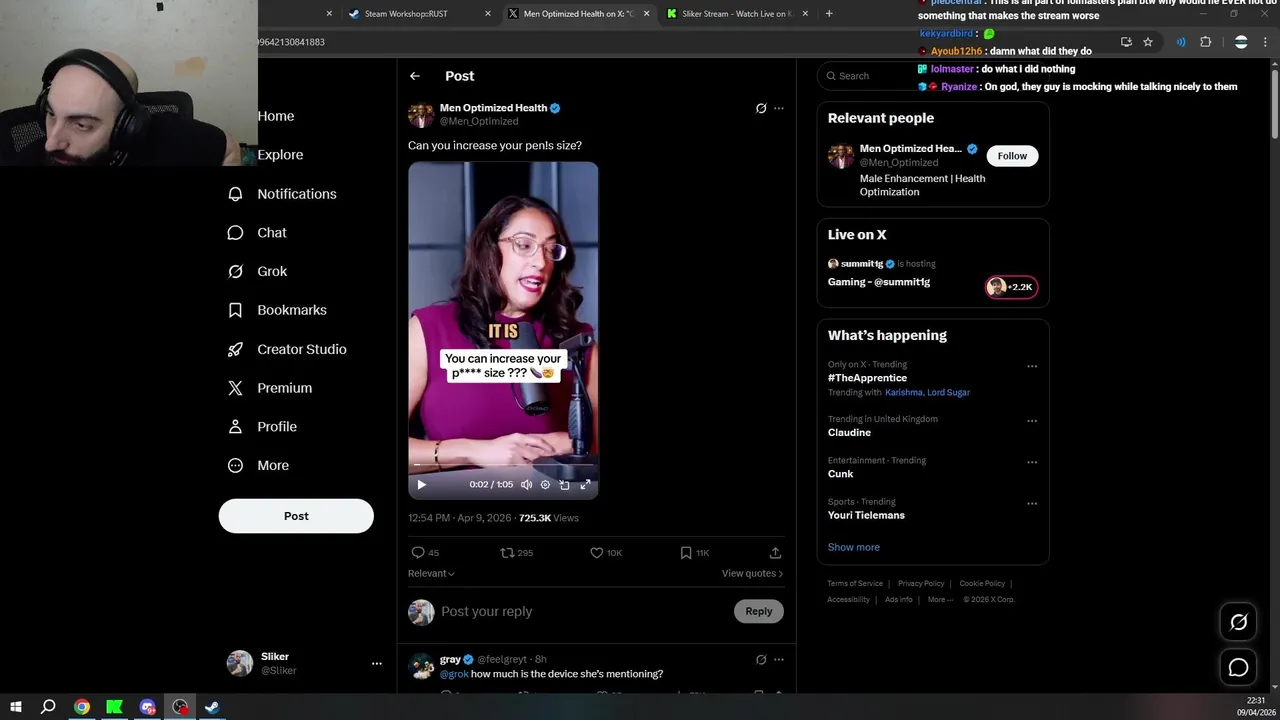
Task: Click Grok icon on the main post
Action: (761, 108)
